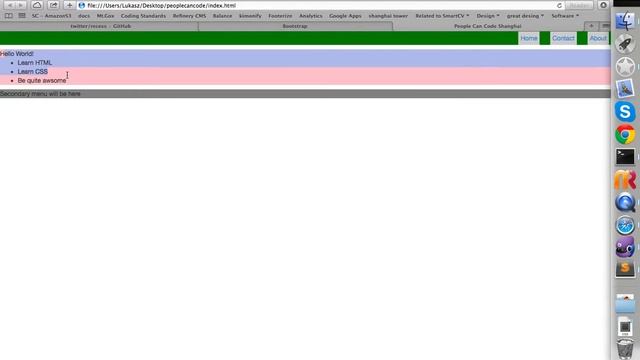Open the 'Analytics' bookmark
This screenshot has height=360, width=640.
(x=311, y=16)
